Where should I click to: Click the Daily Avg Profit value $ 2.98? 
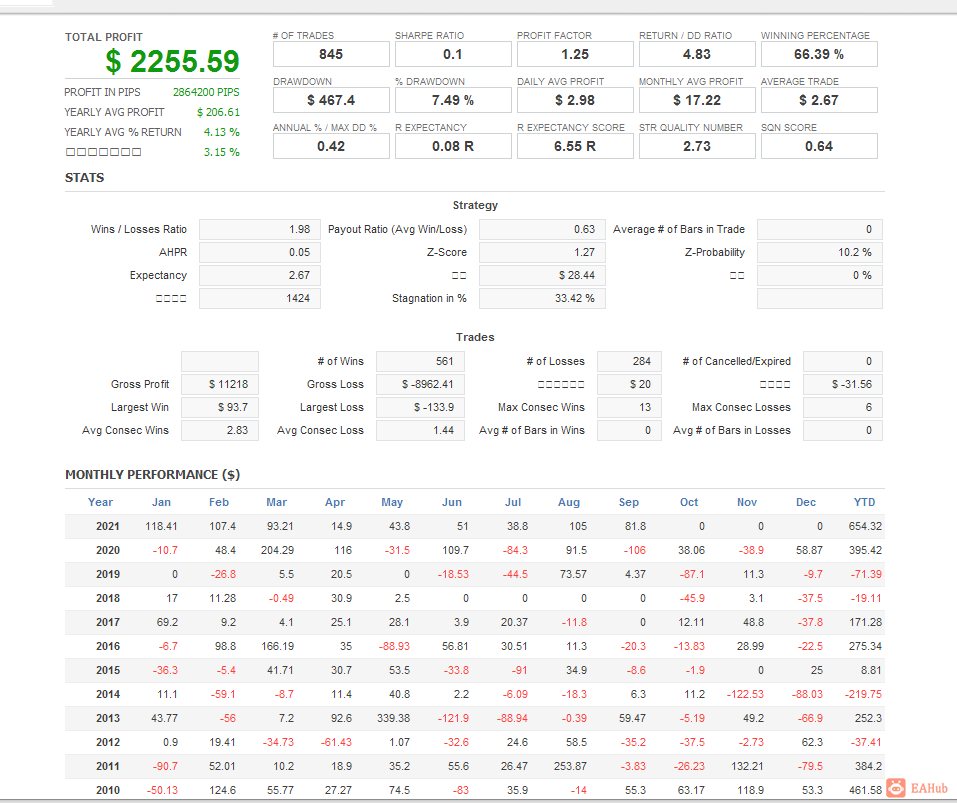coord(575,100)
